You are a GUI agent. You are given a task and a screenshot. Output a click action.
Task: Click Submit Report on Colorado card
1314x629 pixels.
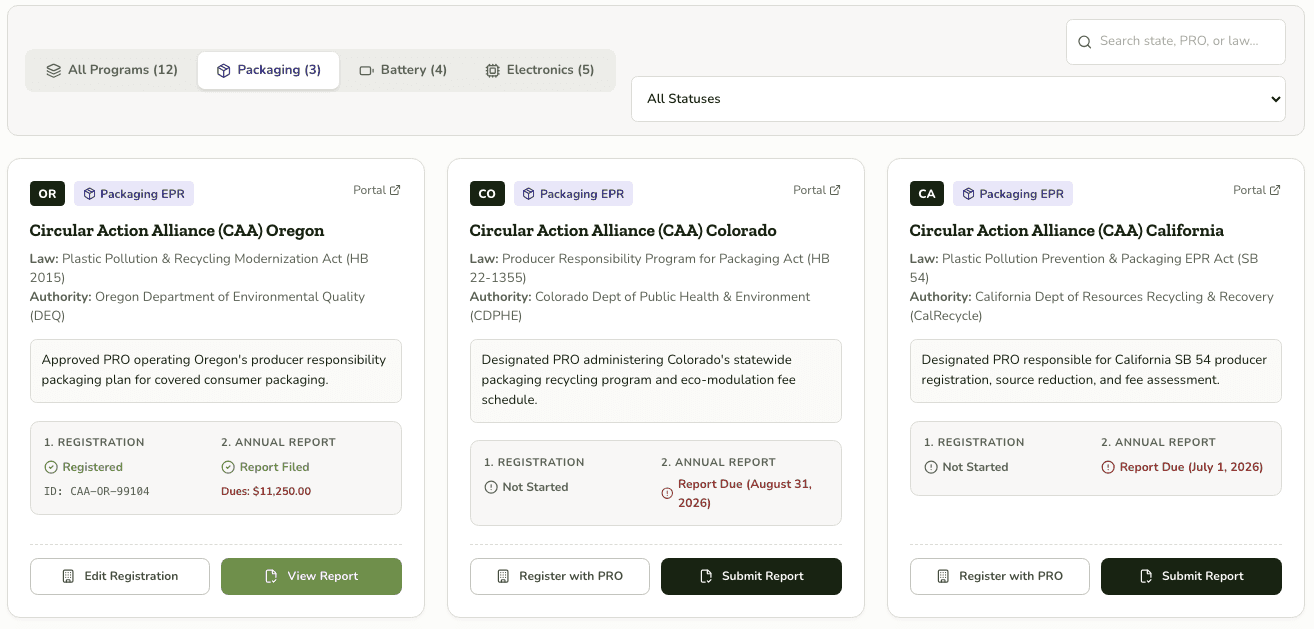pos(751,576)
